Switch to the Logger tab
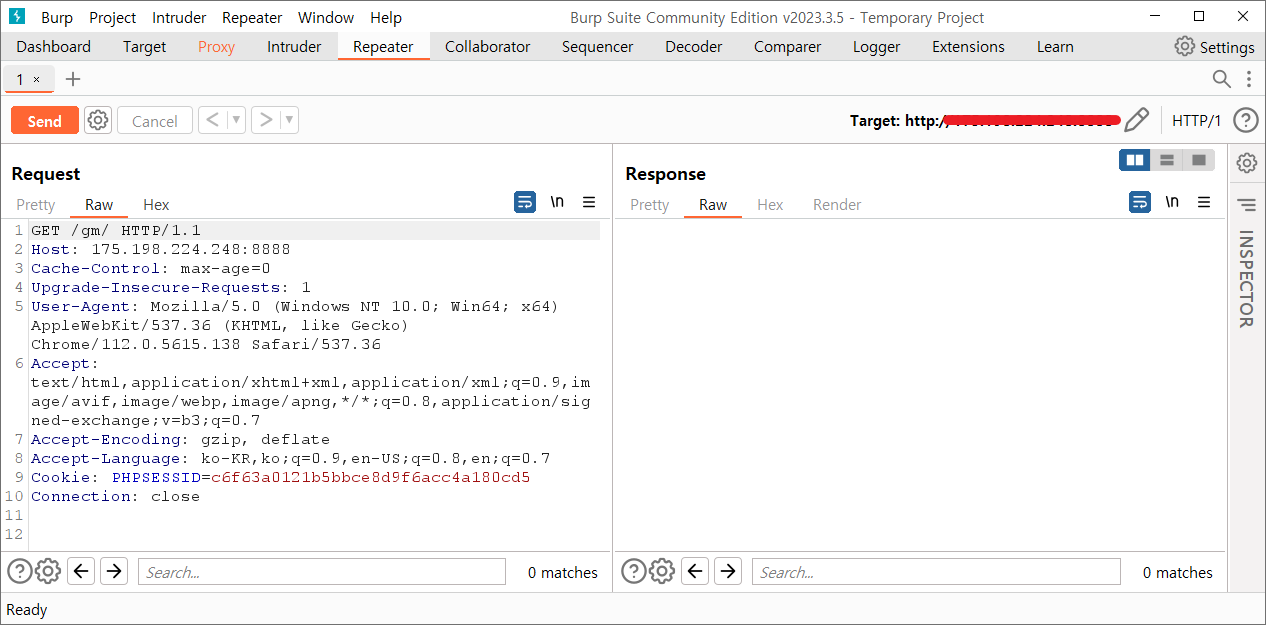This screenshot has width=1266, height=625. tap(877, 47)
